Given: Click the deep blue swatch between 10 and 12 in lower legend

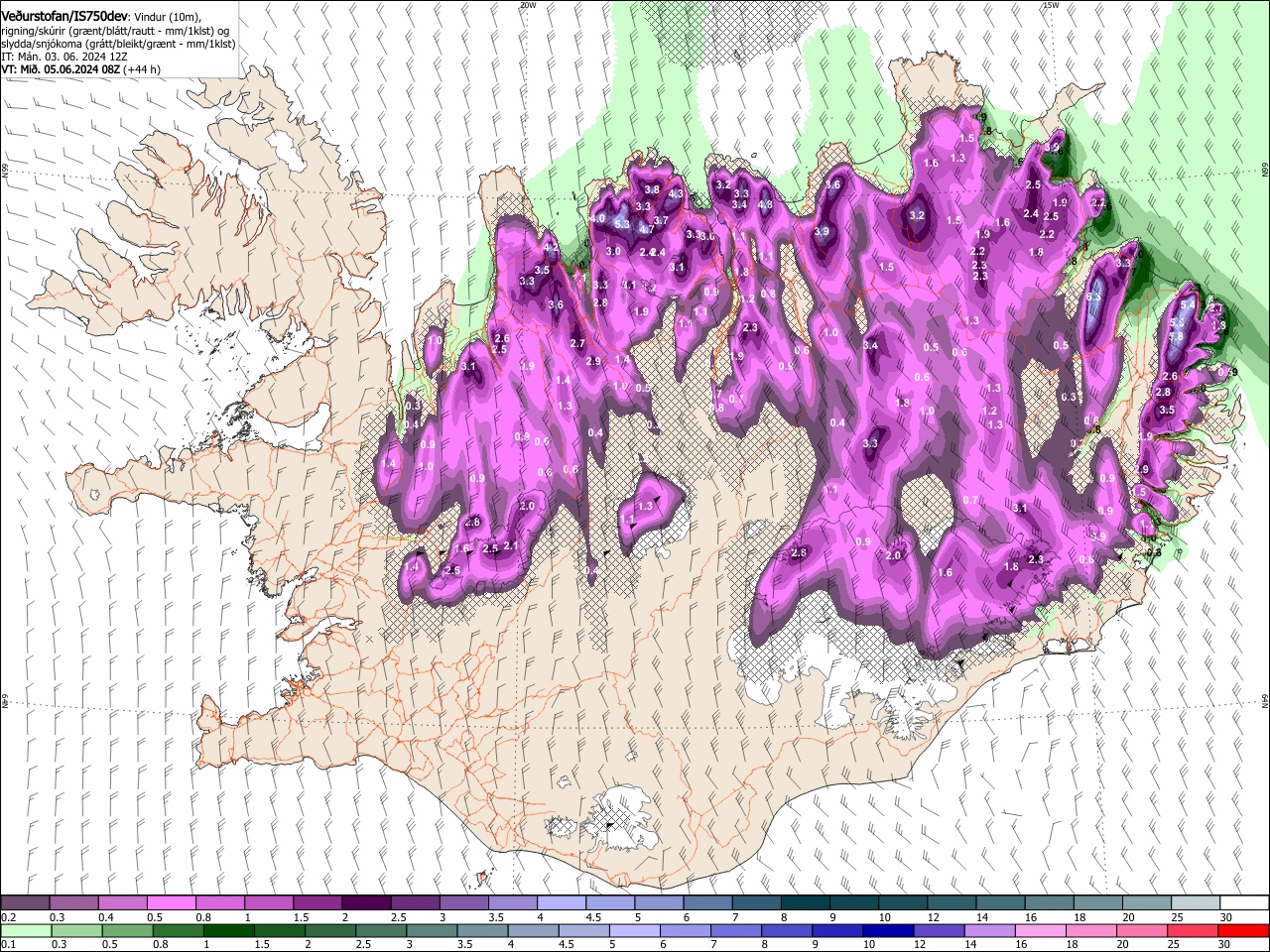Looking at the screenshot, I should click(x=887, y=930).
